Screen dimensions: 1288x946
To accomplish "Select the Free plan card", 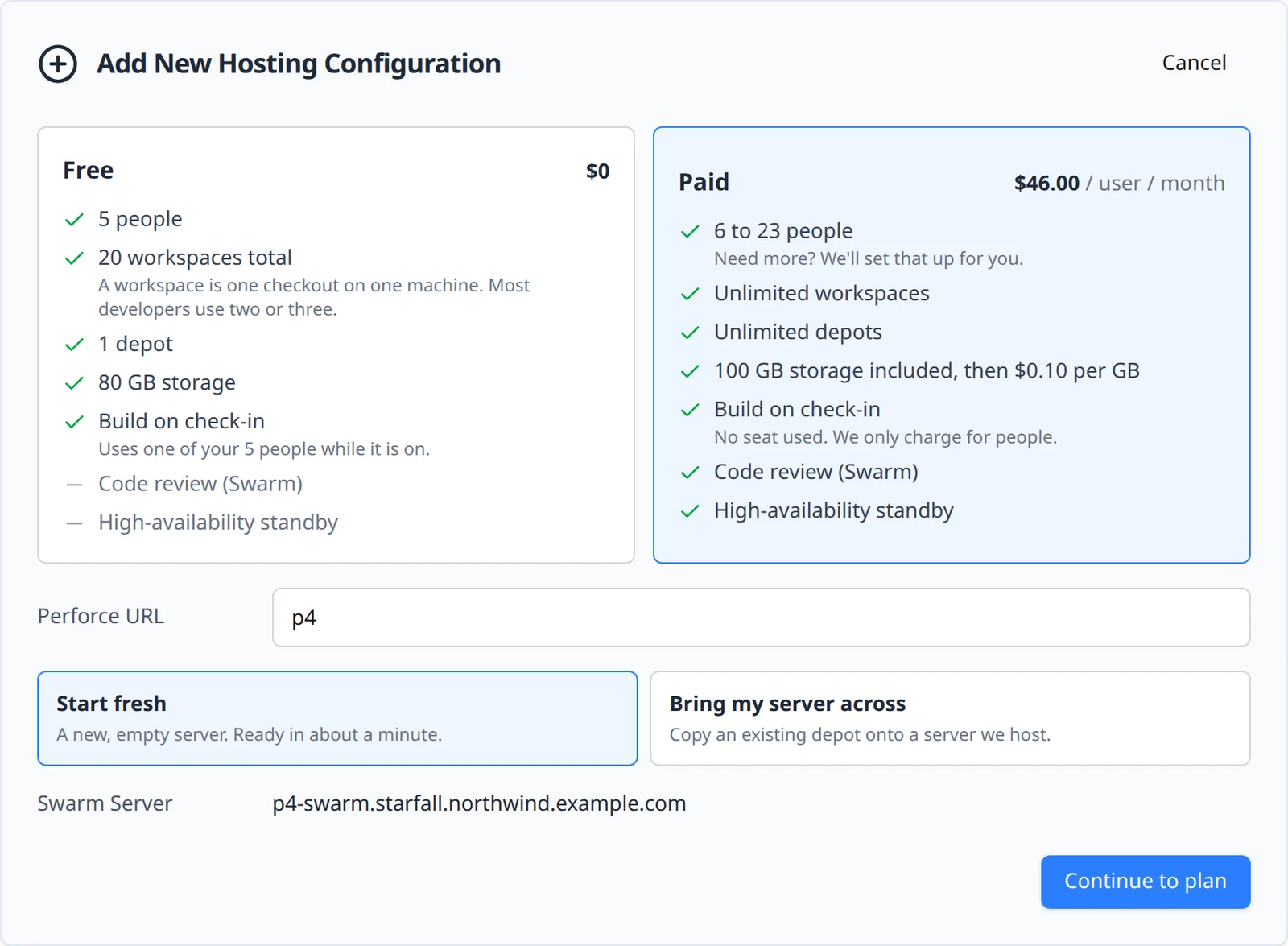I will pos(336,345).
